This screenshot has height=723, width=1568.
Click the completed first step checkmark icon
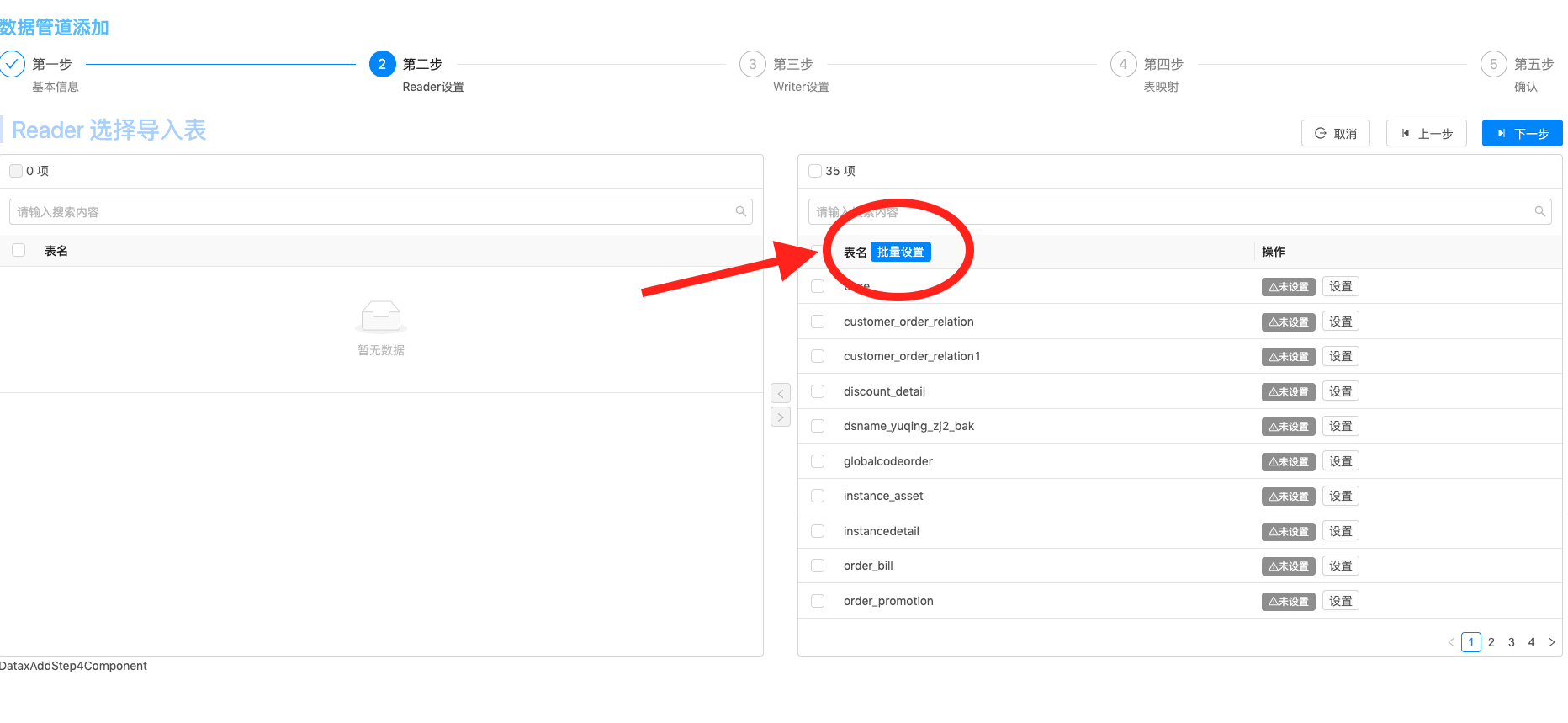pos(13,64)
